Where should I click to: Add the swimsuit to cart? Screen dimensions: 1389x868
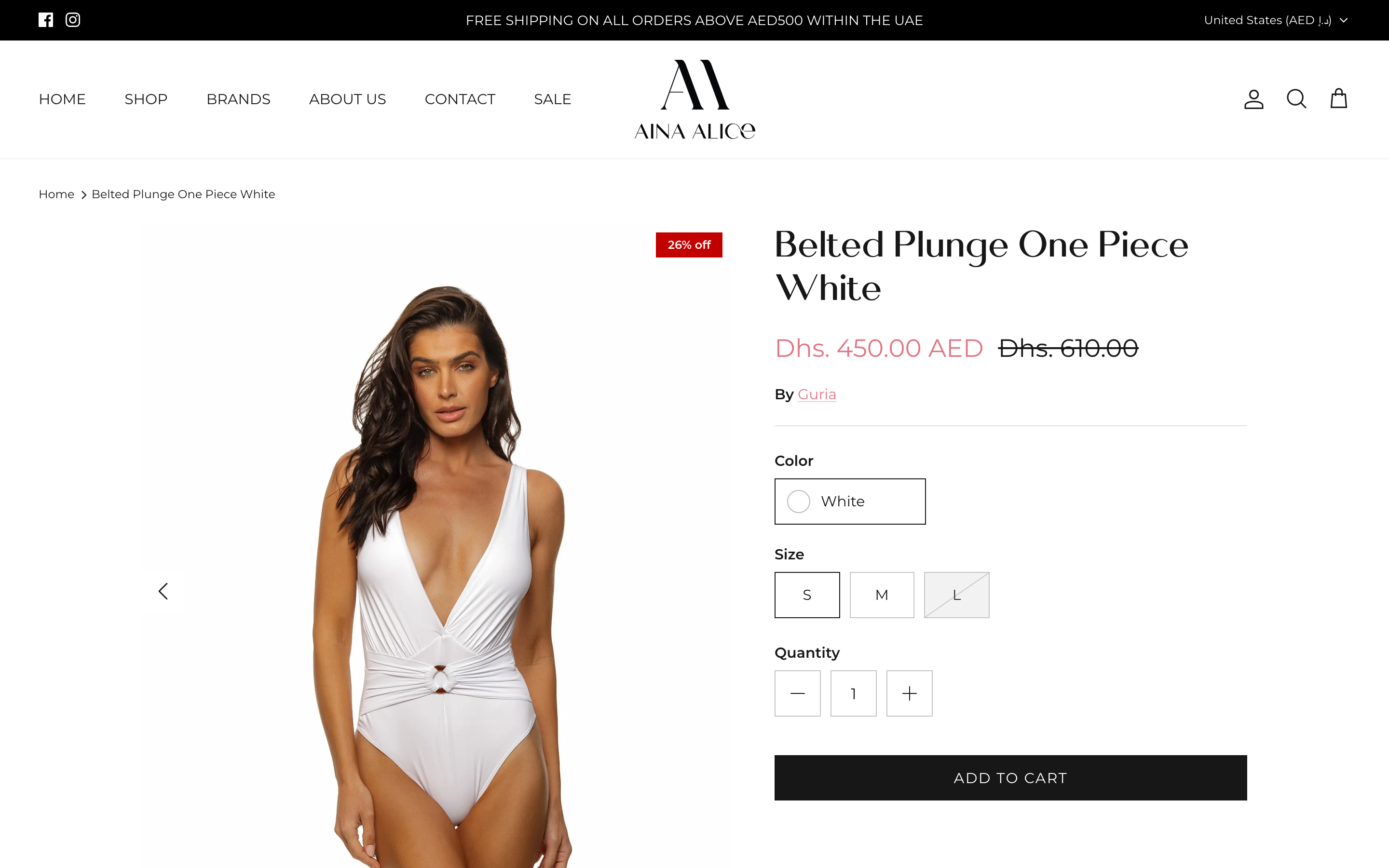[x=1010, y=778]
